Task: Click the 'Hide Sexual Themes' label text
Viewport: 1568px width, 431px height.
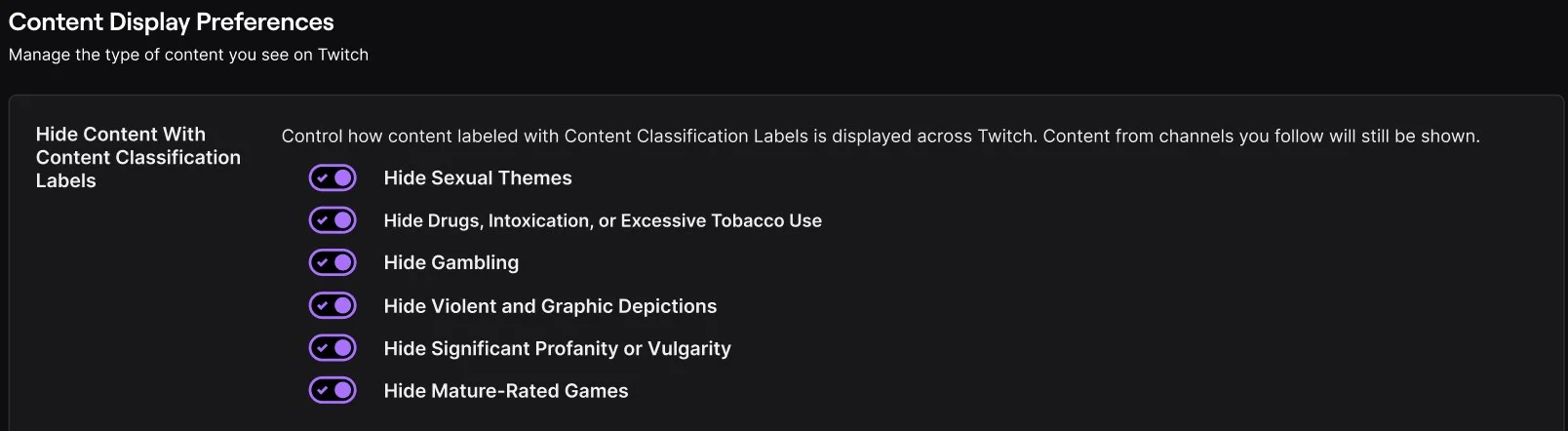Action: coord(477,177)
